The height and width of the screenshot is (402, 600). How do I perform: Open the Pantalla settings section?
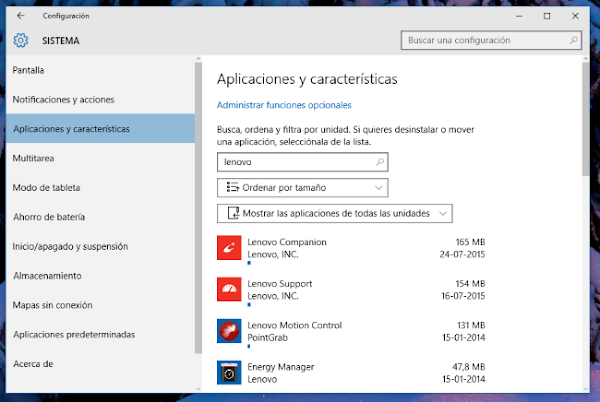coord(100,70)
